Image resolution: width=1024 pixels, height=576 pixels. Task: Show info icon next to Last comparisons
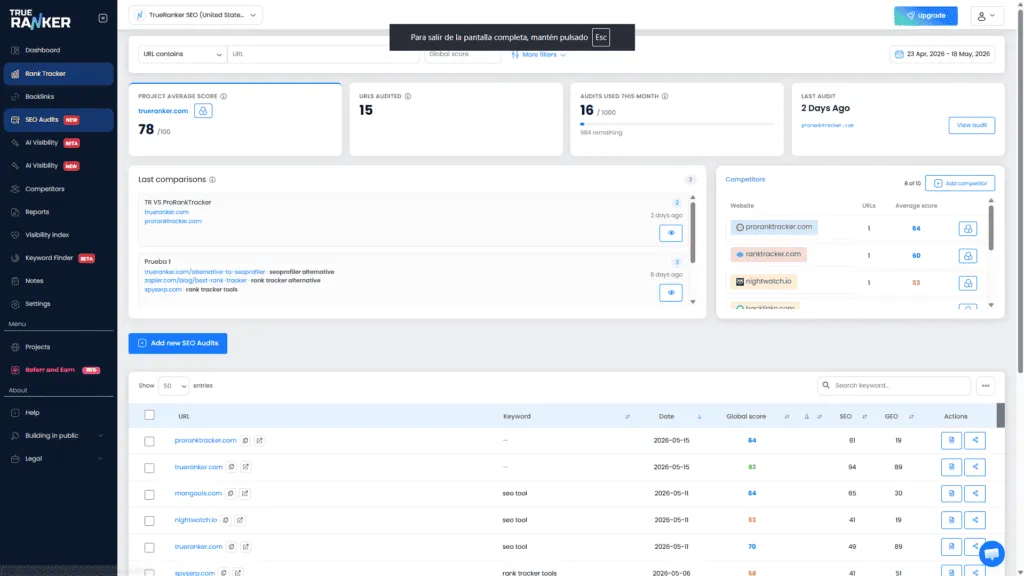point(212,180)
